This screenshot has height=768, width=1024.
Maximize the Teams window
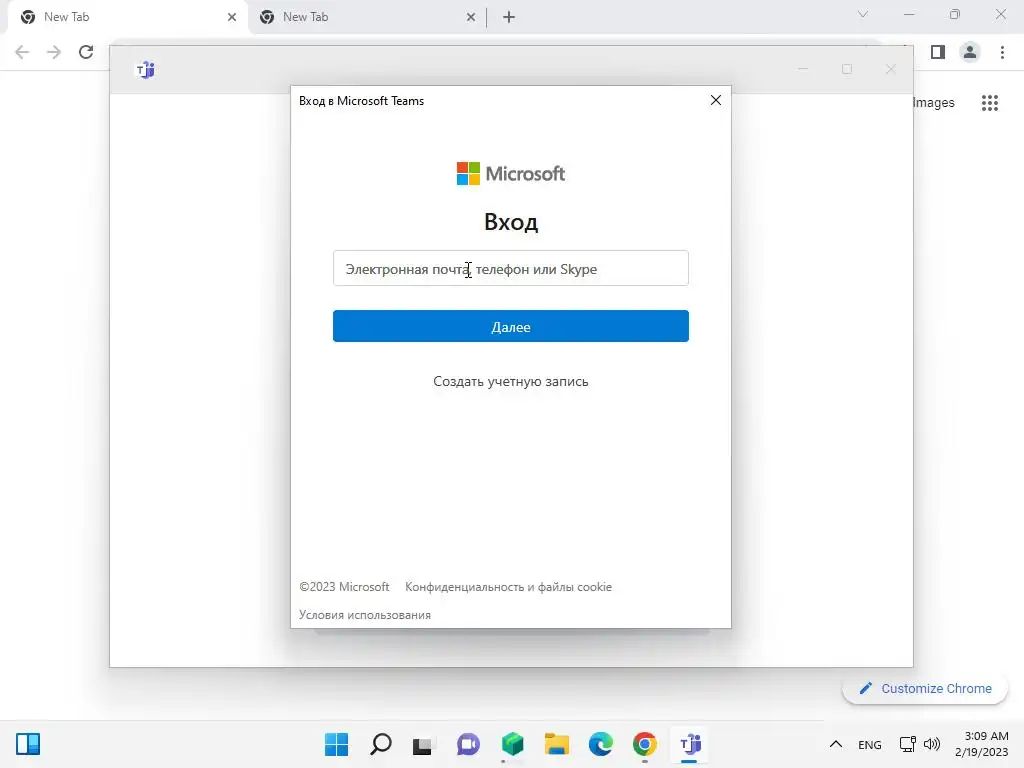click(x=847, y=69)
